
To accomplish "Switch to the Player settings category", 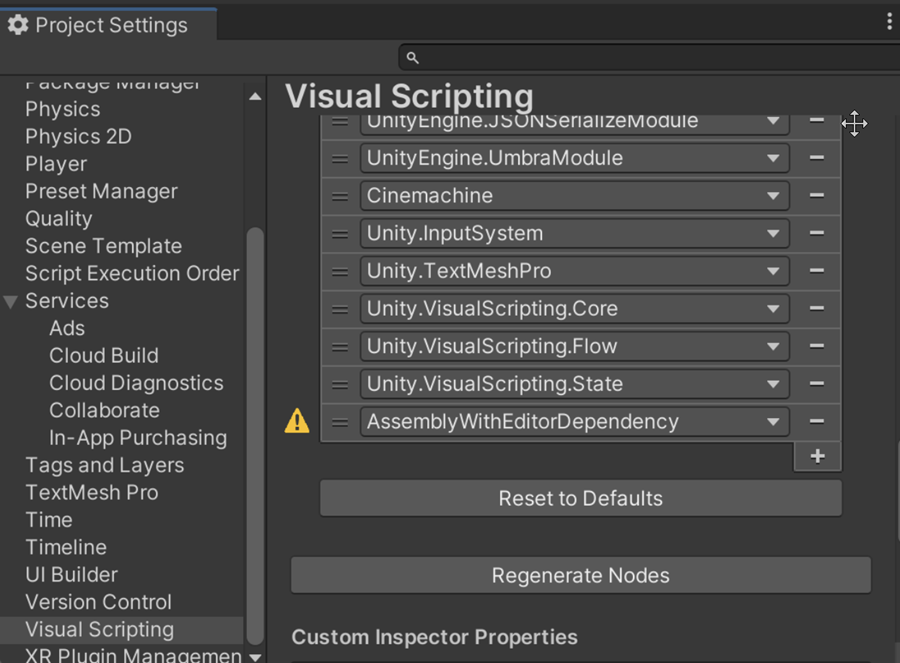I will 55,163.
